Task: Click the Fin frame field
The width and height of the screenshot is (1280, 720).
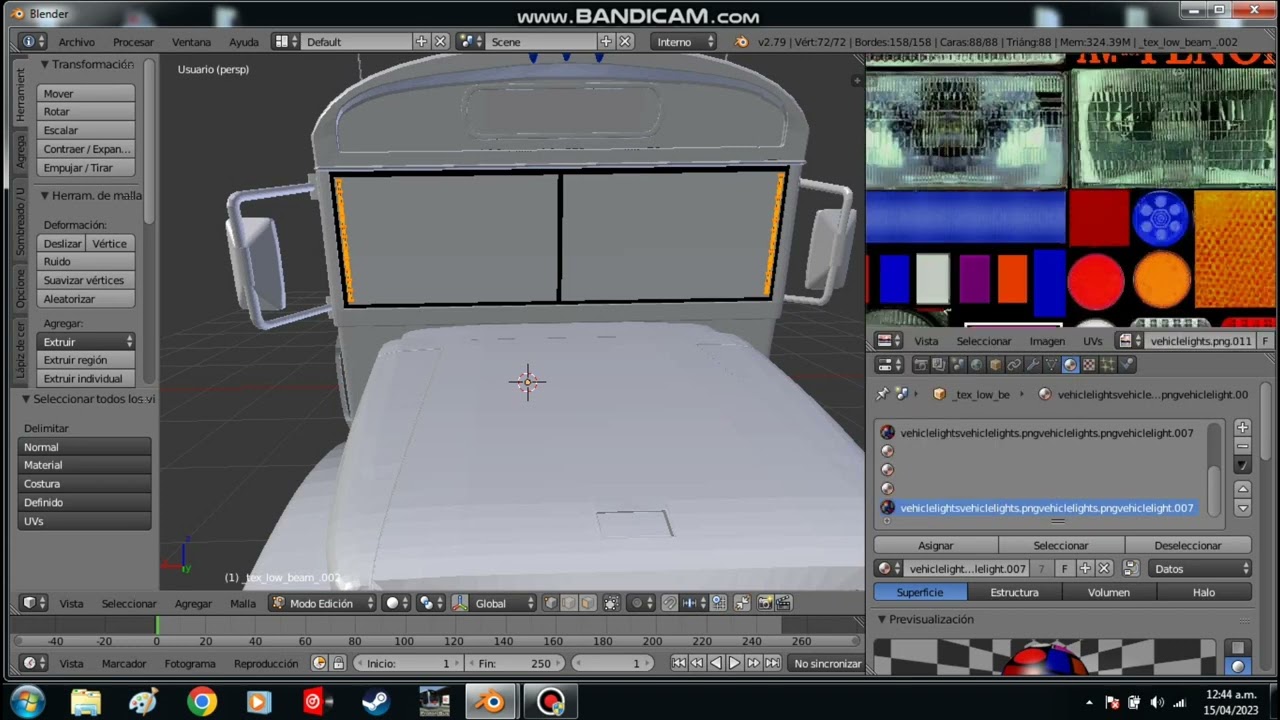Action: [514, 663]
